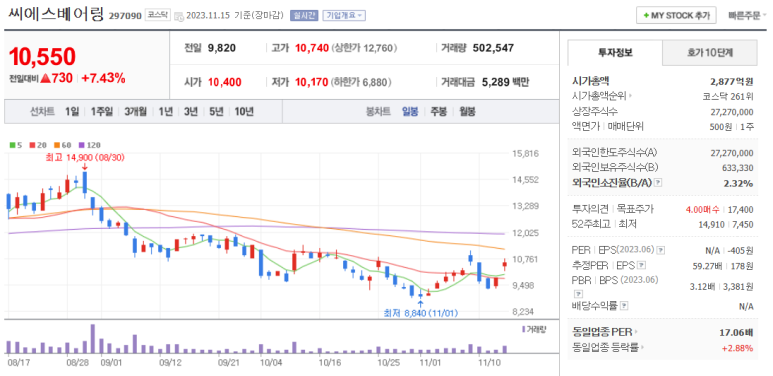Switch to the 호가10단계 tab

tap(709, 53)
